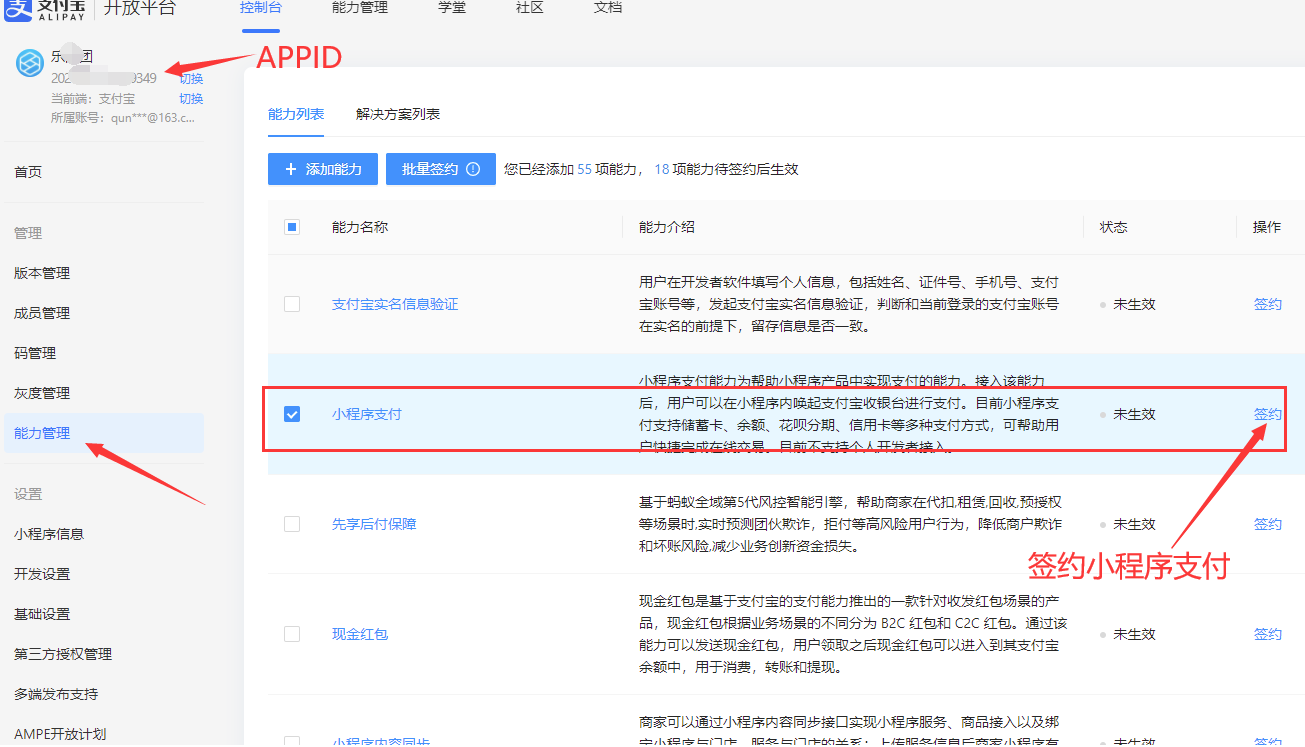This screenshot has width=1305, height=747.
Task: Toggle the select-all checkbox in table header
Action: pos(292,227)
